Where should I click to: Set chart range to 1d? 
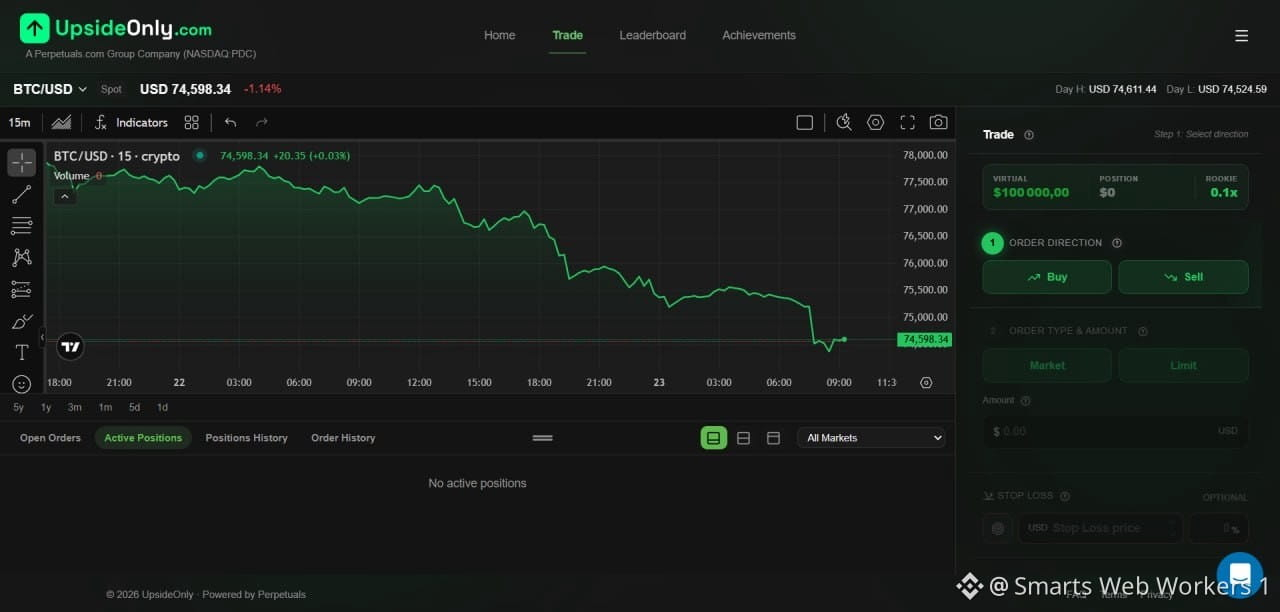tap(162, 408)
